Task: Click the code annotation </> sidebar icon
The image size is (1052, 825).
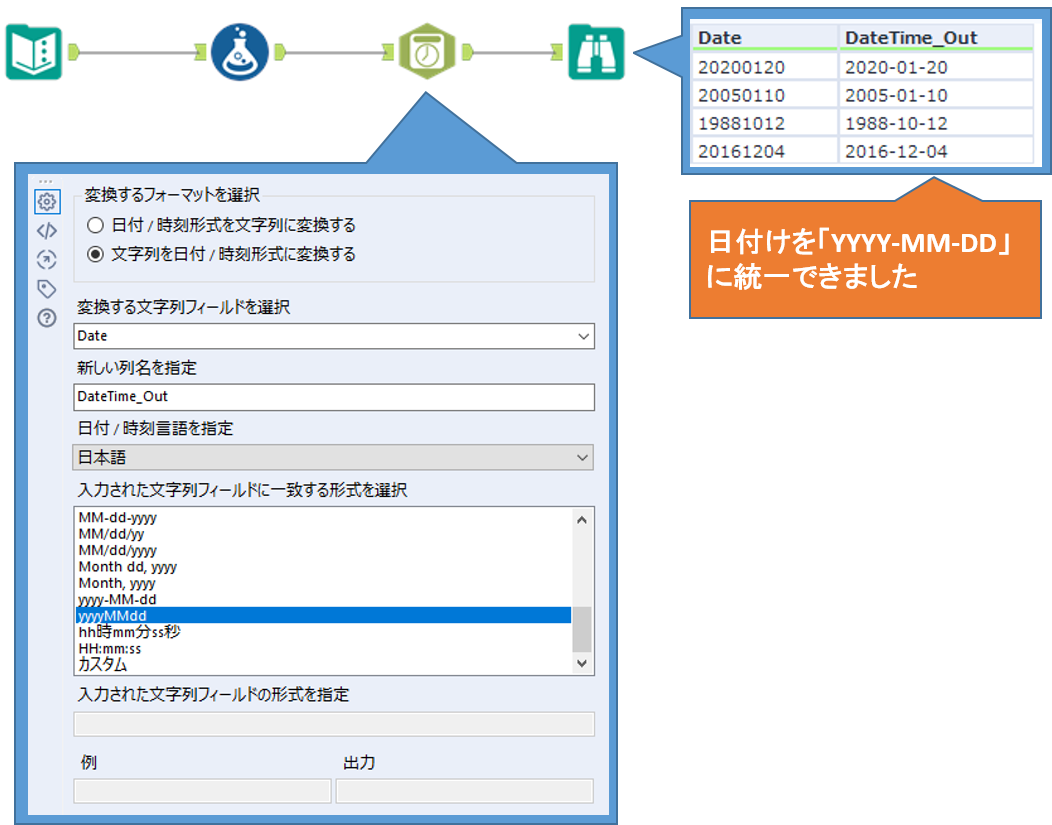Action: (x=46, y=230)
